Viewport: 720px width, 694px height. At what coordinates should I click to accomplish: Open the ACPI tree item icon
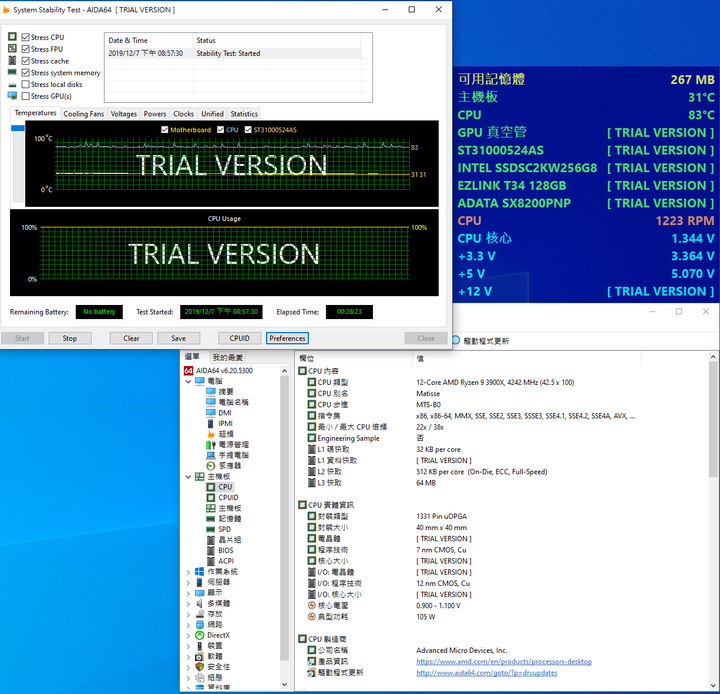click(x=210, y=561)
